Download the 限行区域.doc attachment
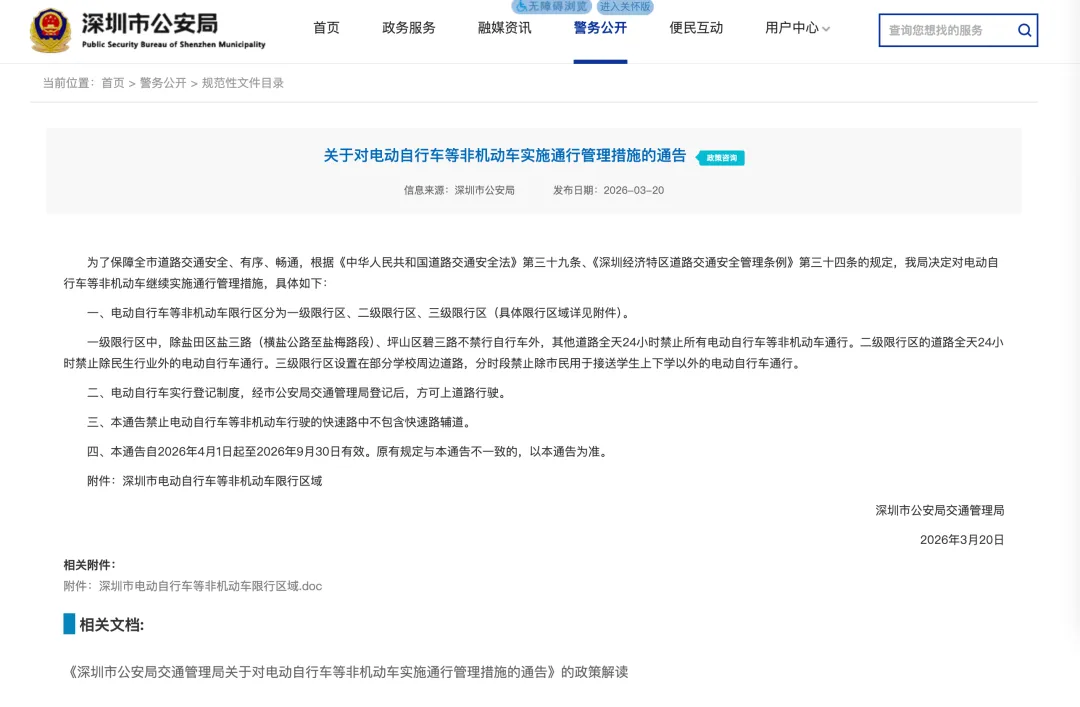This screenshot has height=707, width=1080. (193, 586)
